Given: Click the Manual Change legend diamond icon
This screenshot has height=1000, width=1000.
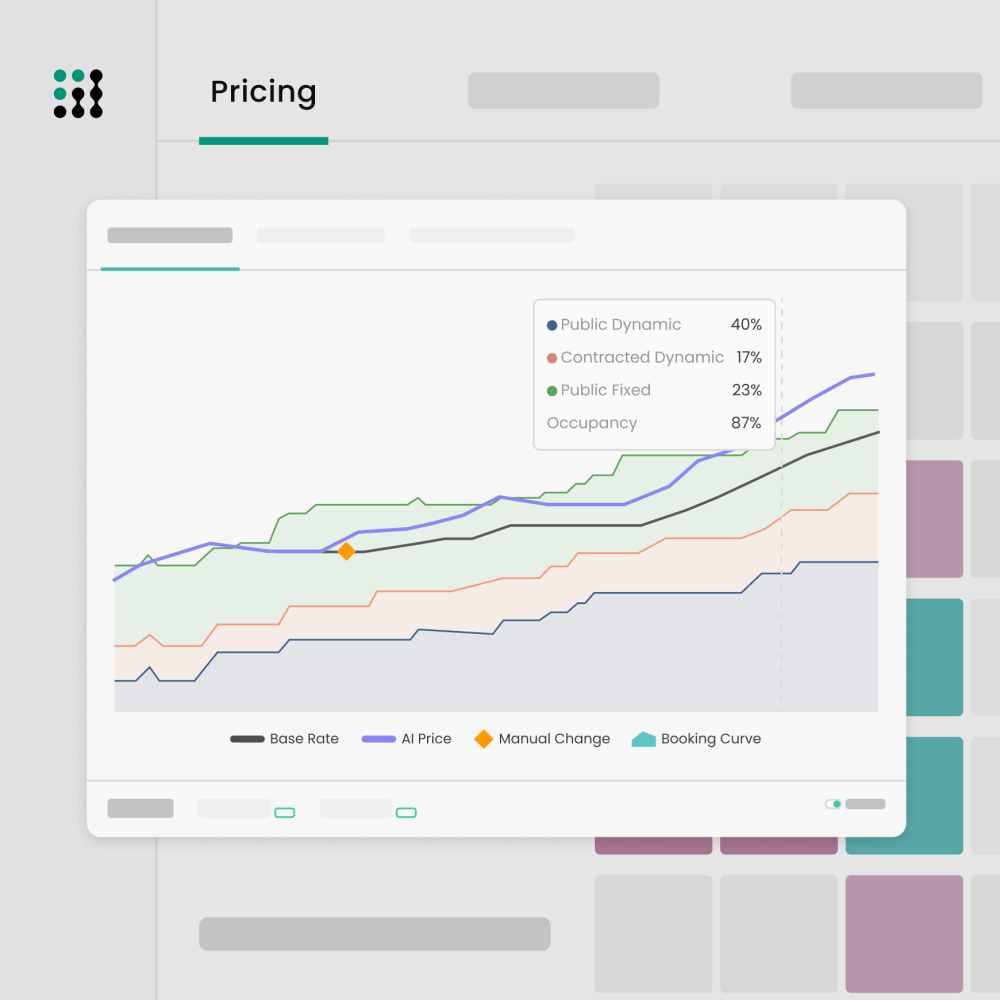Looking at the screenshot, I should point(484,739).
